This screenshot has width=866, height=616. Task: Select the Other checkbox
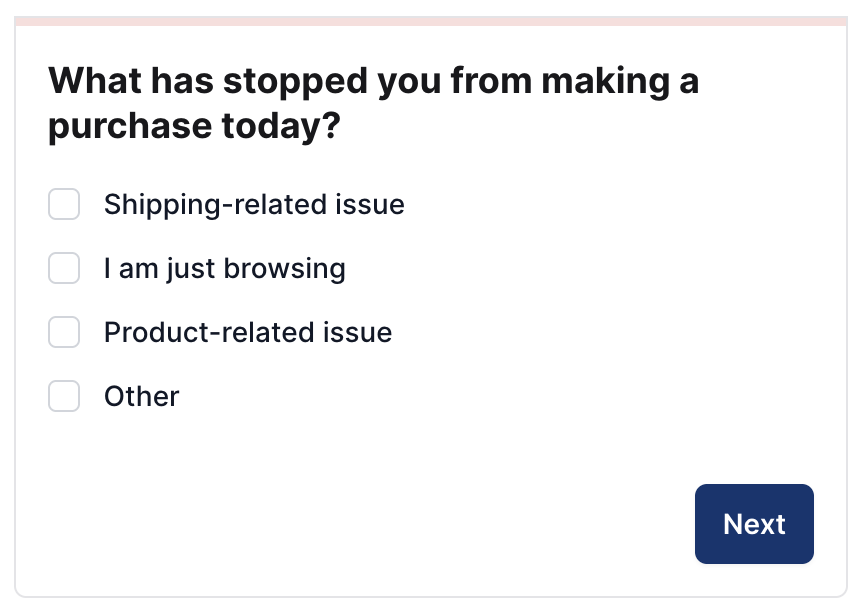click(x=64, y=396)
